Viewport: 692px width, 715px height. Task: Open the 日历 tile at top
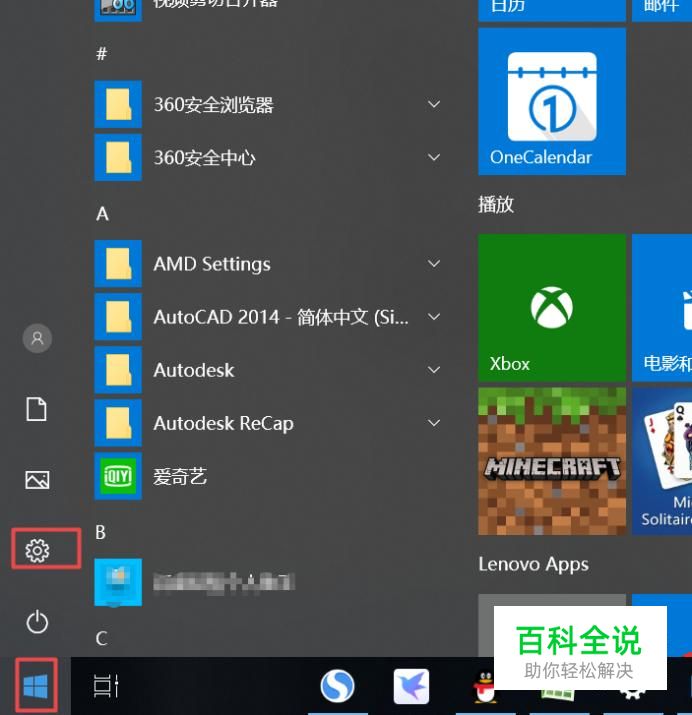point(552,10)
